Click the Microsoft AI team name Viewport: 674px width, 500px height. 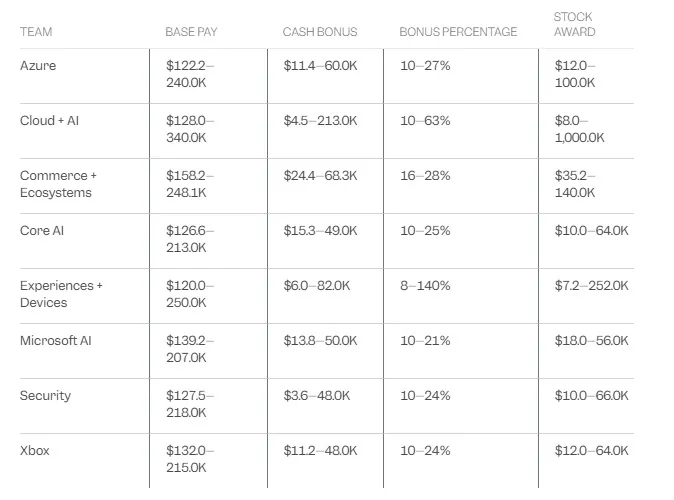point(55,341)
